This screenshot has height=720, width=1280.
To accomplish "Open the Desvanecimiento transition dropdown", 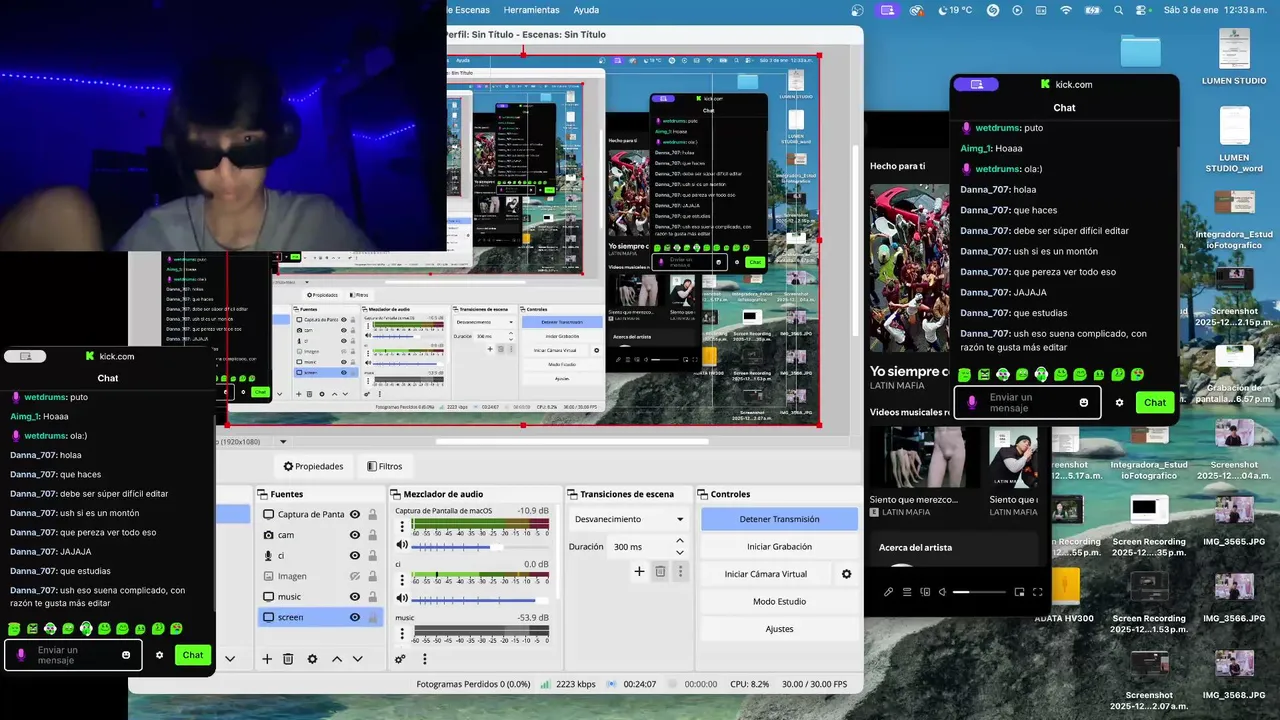I will 628,519.
